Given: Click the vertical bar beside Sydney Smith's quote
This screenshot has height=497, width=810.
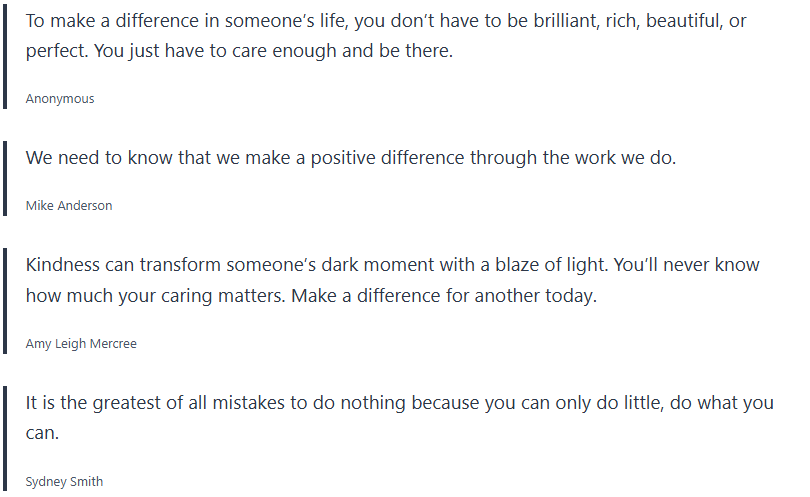Looking at the screenshot, I should (x=5, y=437).
